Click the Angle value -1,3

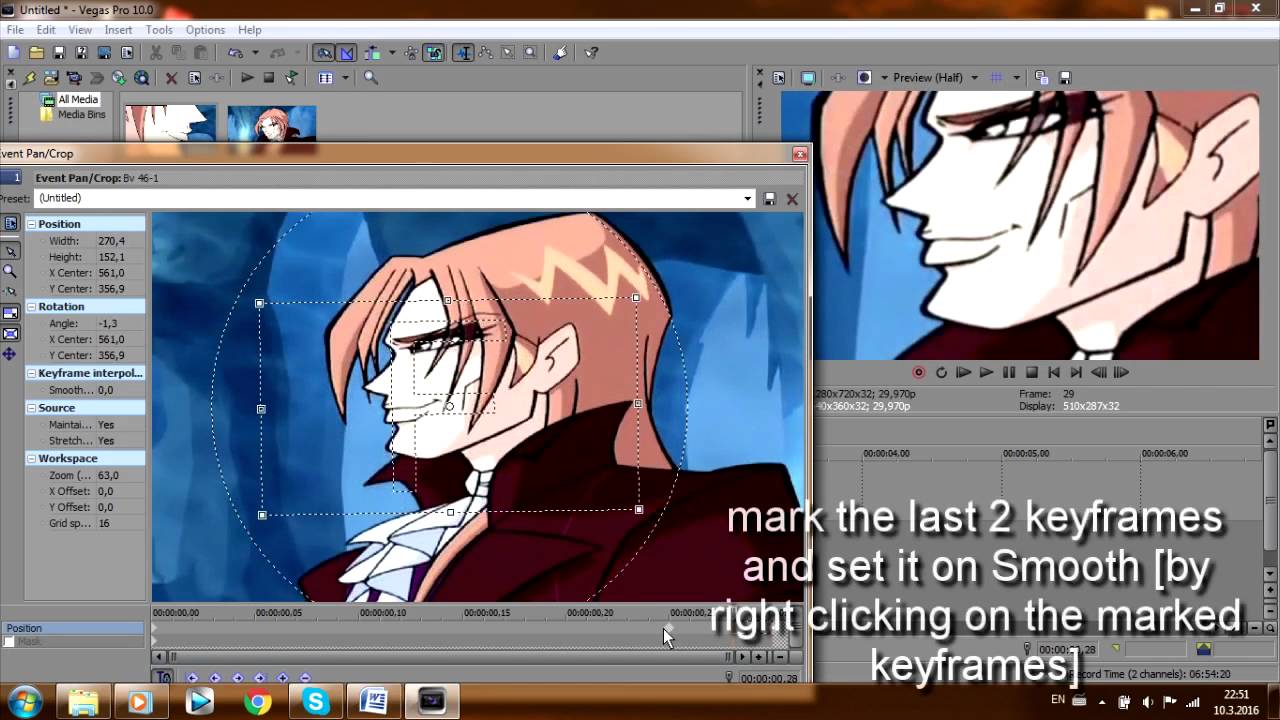[108, 324]
